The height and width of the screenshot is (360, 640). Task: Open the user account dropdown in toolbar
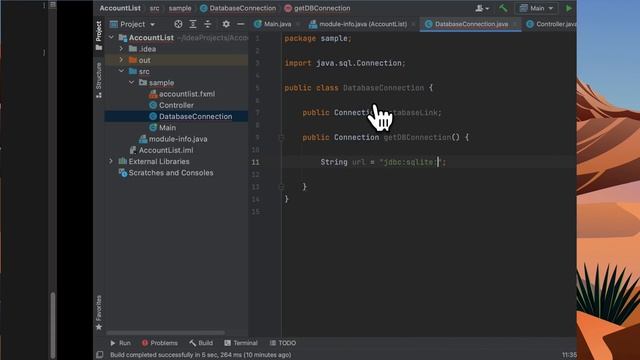482,8
